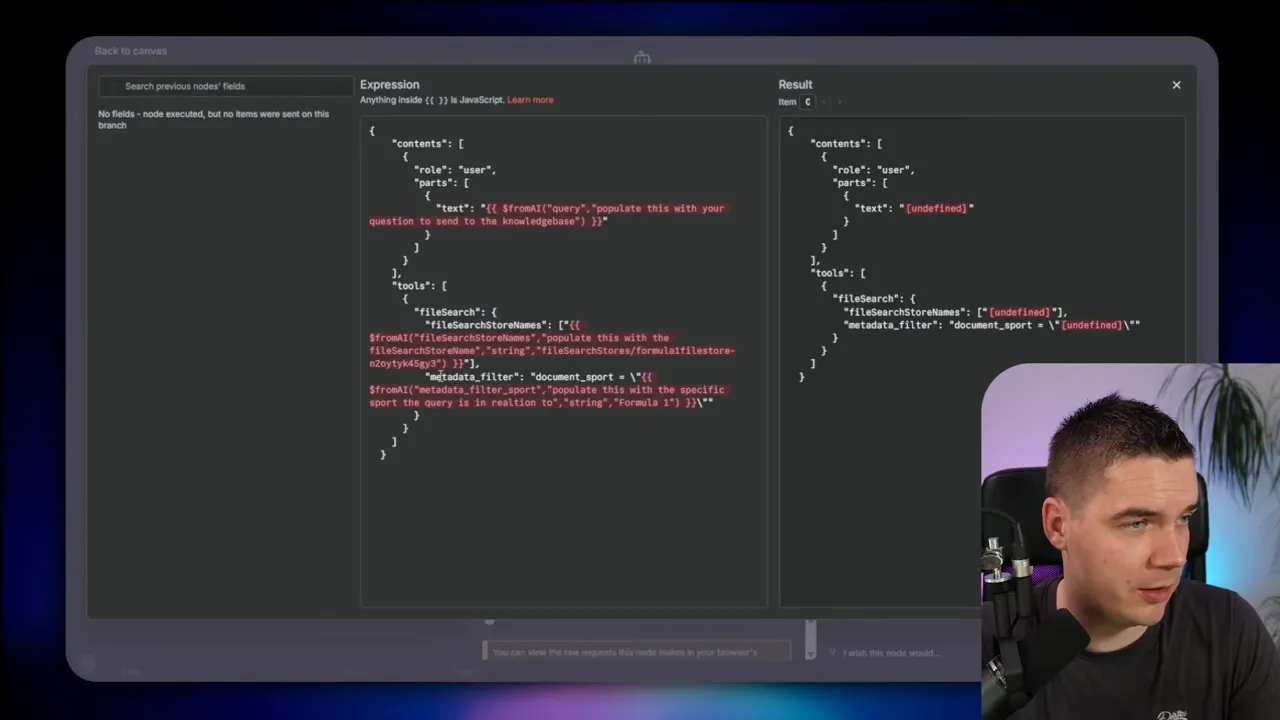Click the down arrow on the editor scrollbar
Image resolution: width=1280 pixels, height=720 pixels.
tap(811, 654)
